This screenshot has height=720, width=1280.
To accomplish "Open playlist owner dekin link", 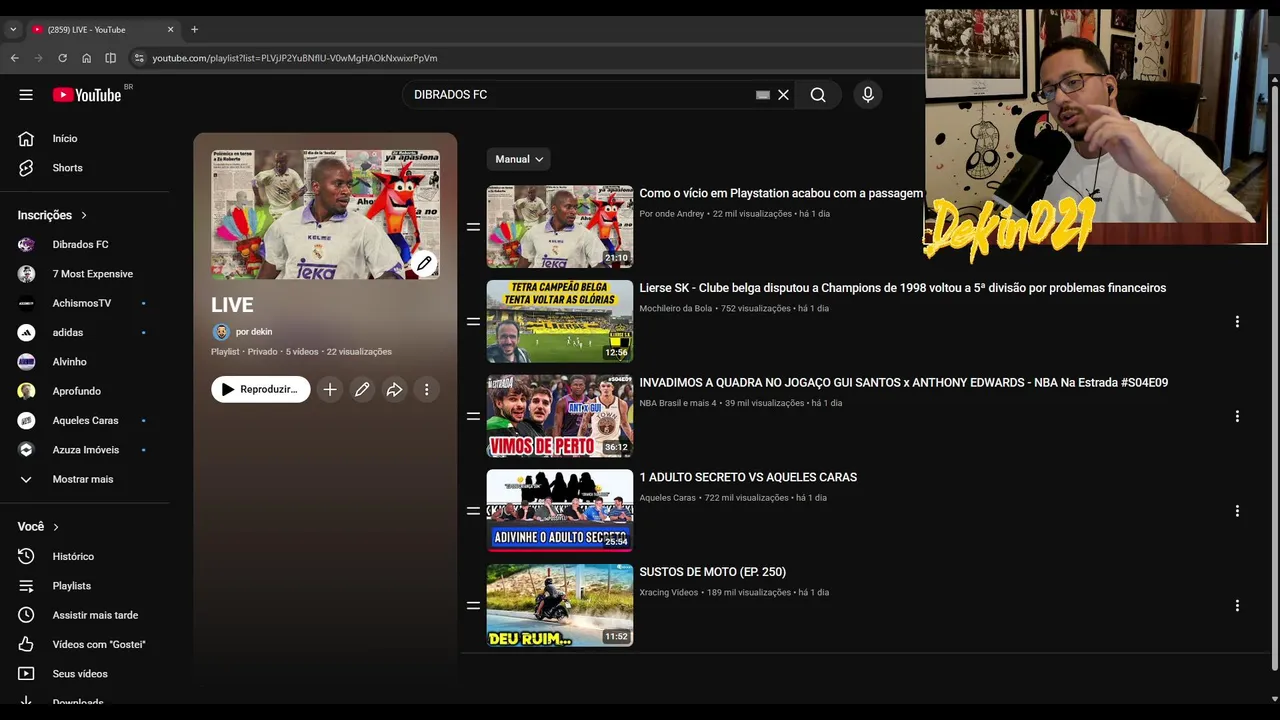I will pos(253,332).
